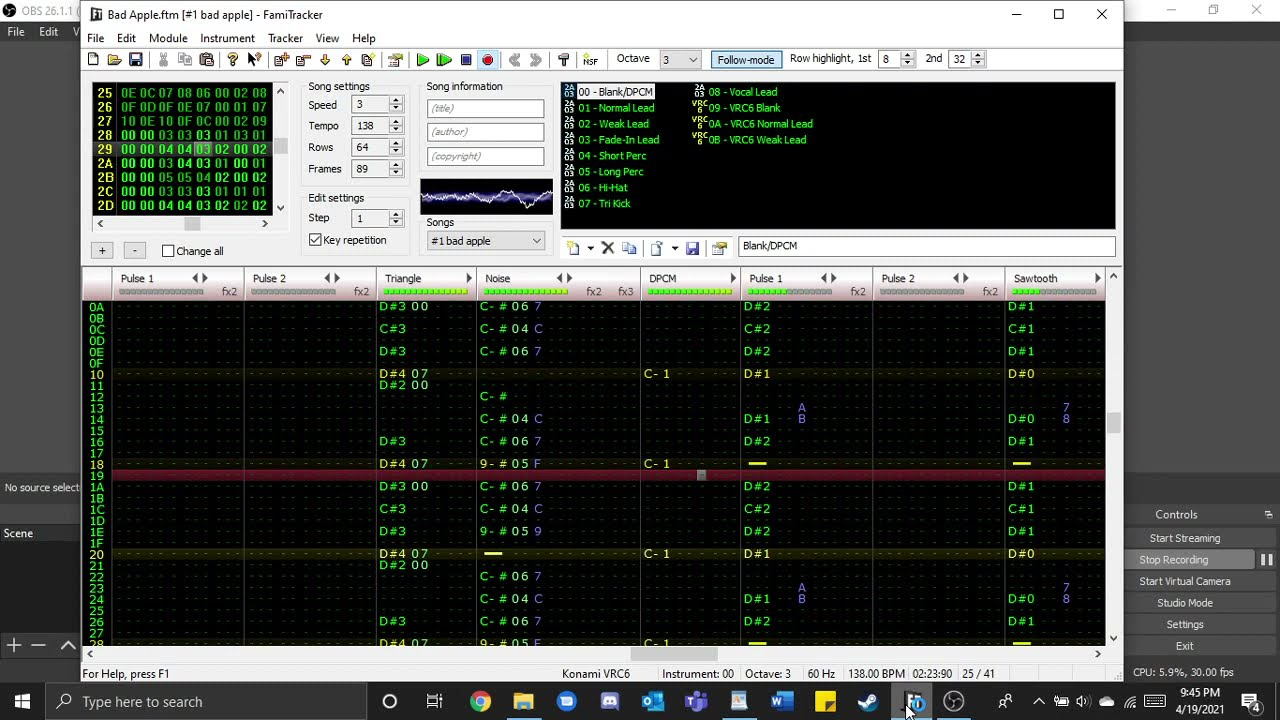Save instrument to file disk icon
This screenshot has height=720, width=1280.
692,248
